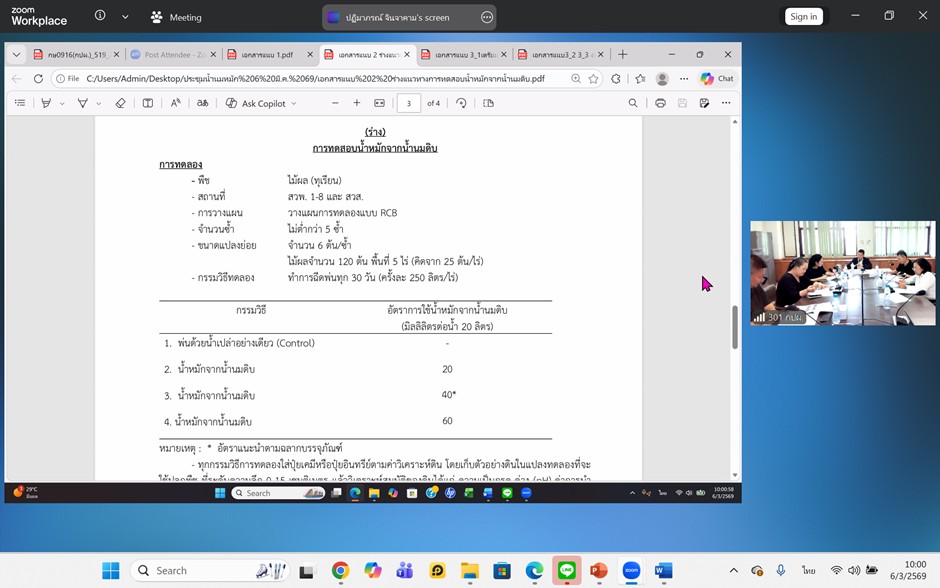Toggle the microphone in system tray

(780, 571)
